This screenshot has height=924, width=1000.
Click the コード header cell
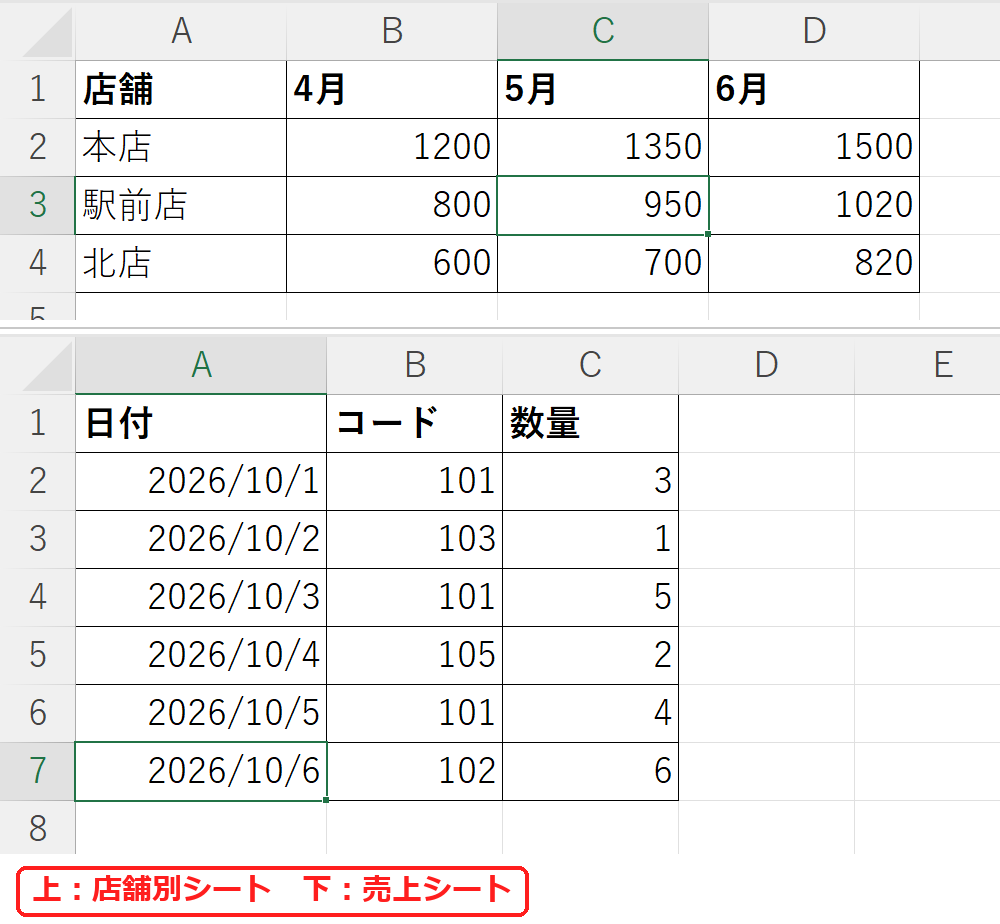pyautogui.click(x=415, y=423)
